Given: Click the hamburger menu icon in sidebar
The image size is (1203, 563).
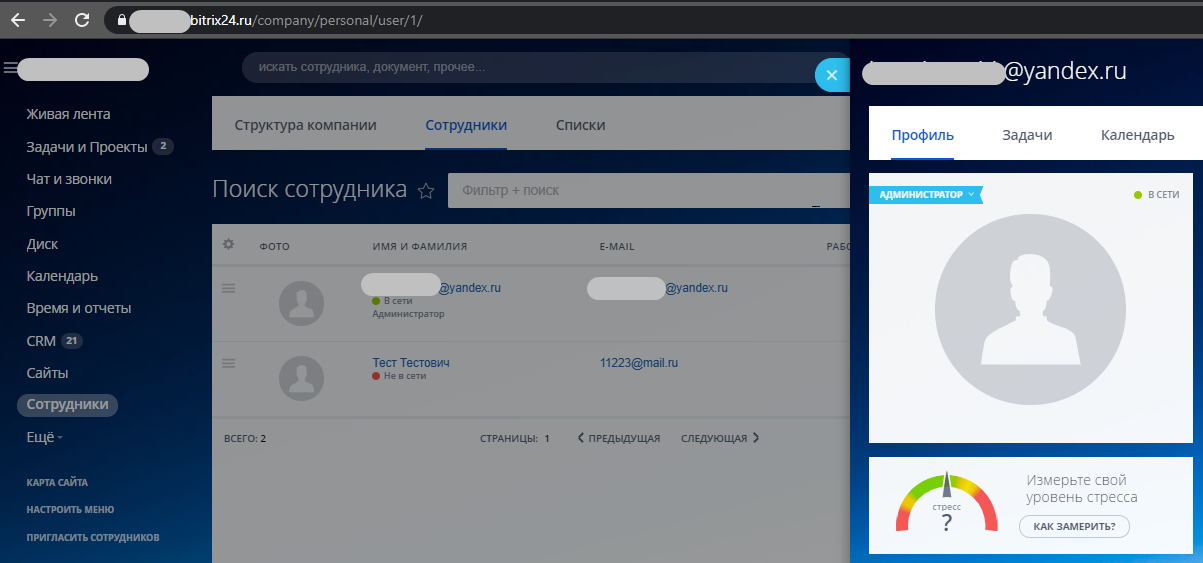Looking at the screenshot, I should pyautogui.click(x=10, y=68).
